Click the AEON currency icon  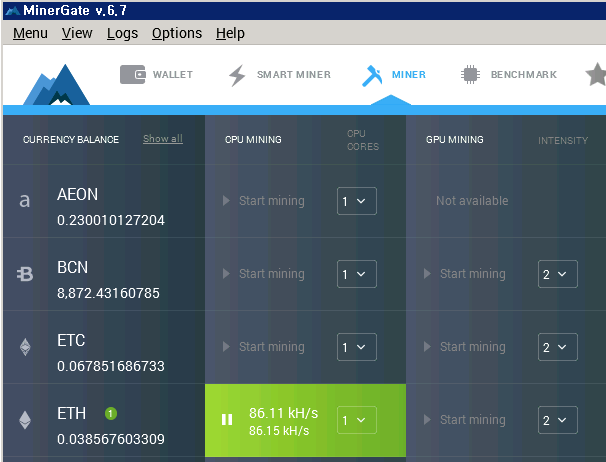tap(25, 201)
